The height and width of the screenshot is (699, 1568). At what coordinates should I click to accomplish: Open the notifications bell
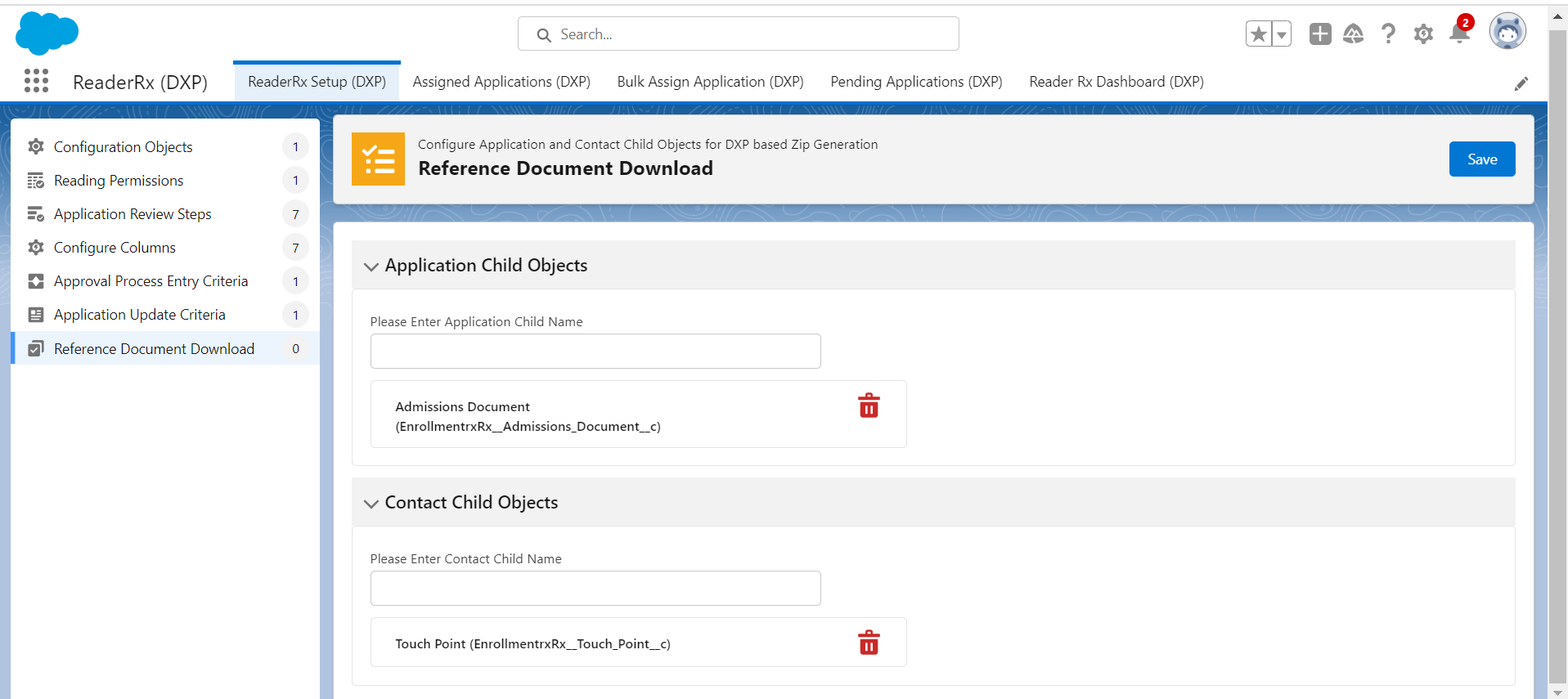point(1459,34)
